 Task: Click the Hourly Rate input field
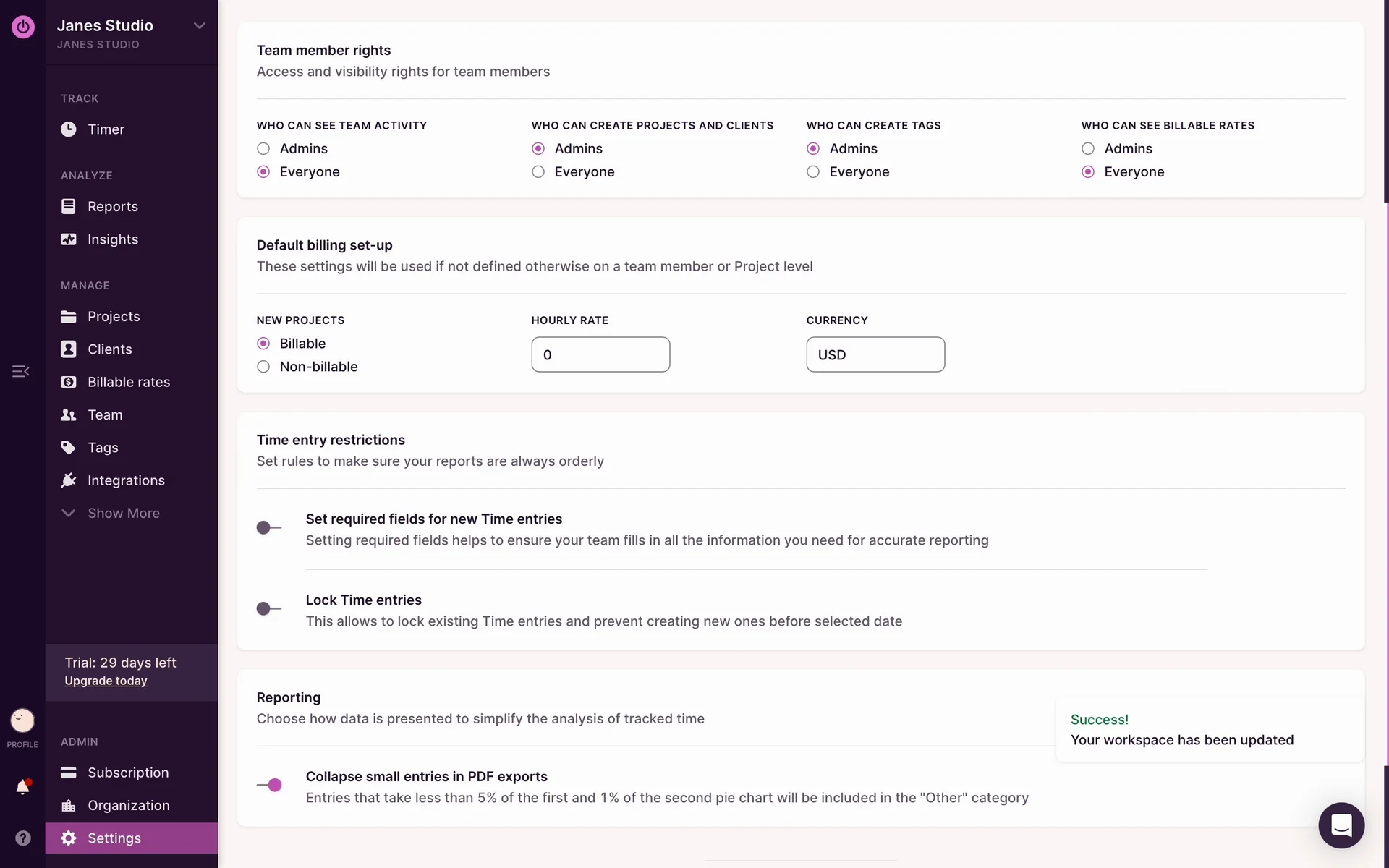tap(600, 354)
